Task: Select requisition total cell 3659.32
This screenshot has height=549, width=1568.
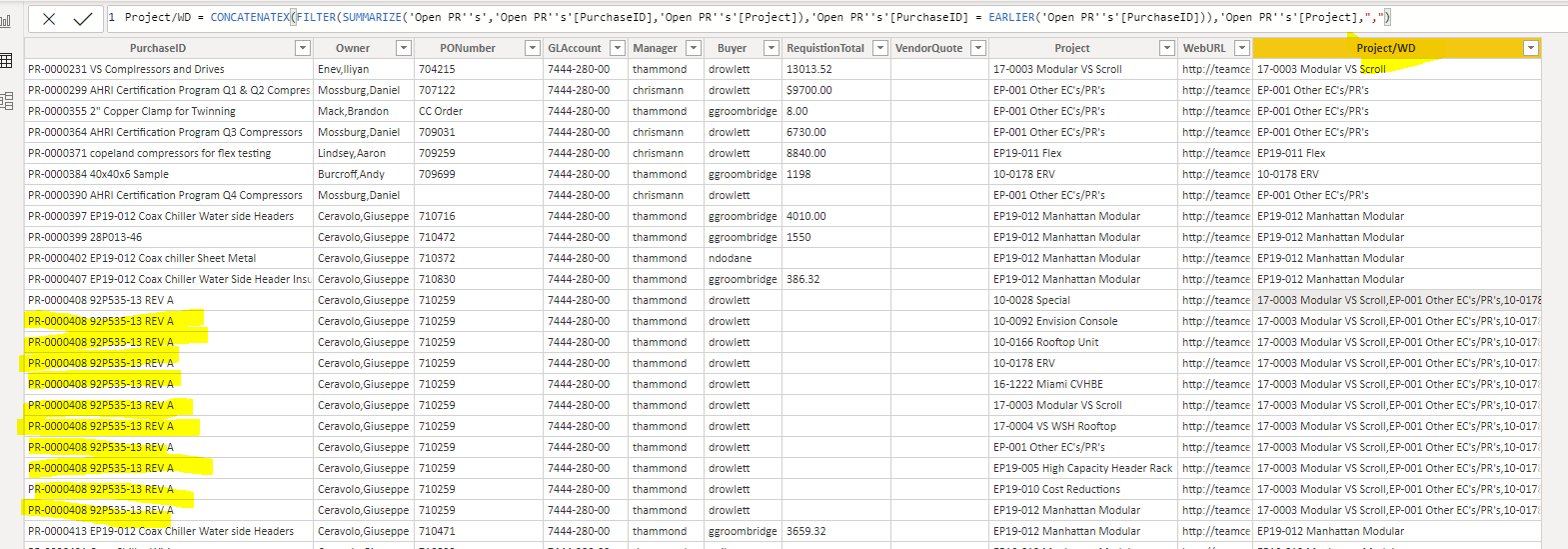Action: click(835, 531)
